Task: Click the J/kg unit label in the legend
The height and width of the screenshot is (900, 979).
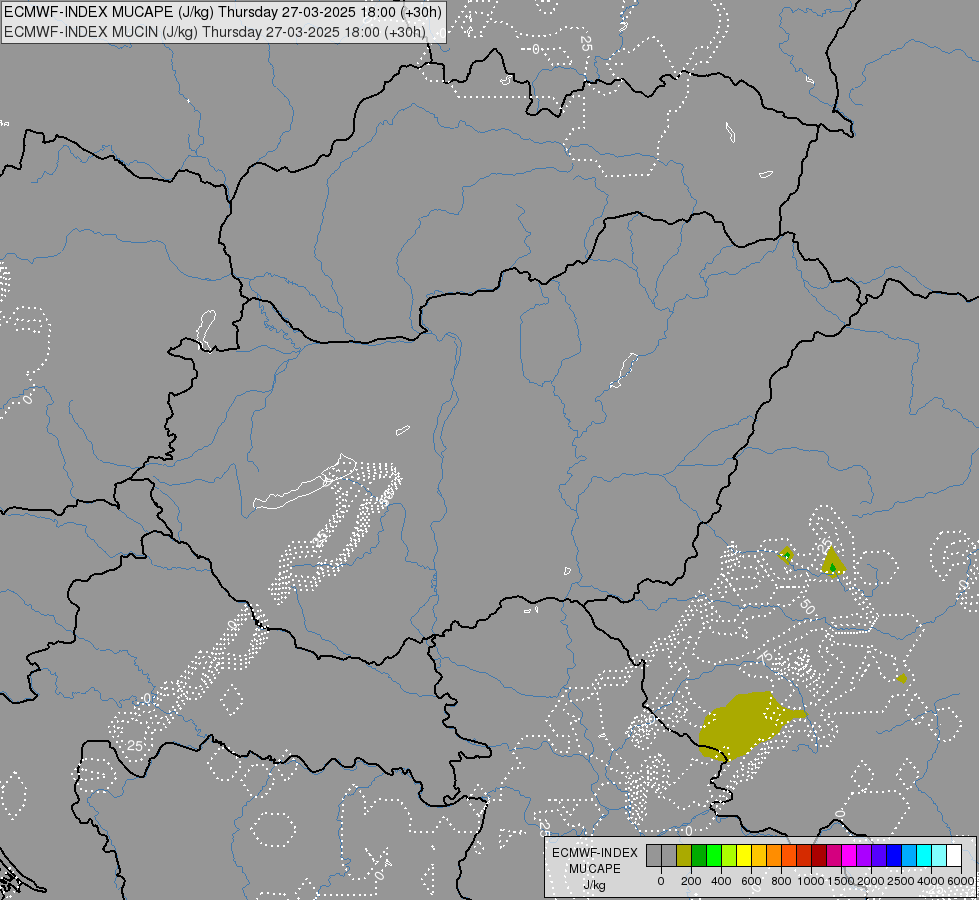Action: [594, 886]
